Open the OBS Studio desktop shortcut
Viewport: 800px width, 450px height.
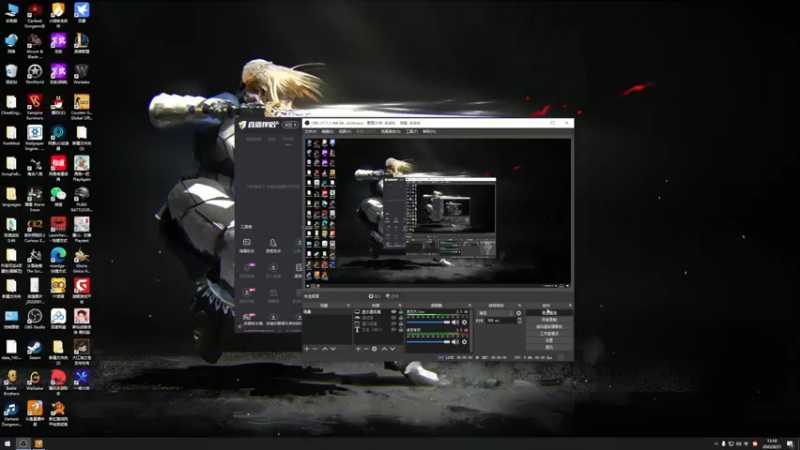point(35,319)
